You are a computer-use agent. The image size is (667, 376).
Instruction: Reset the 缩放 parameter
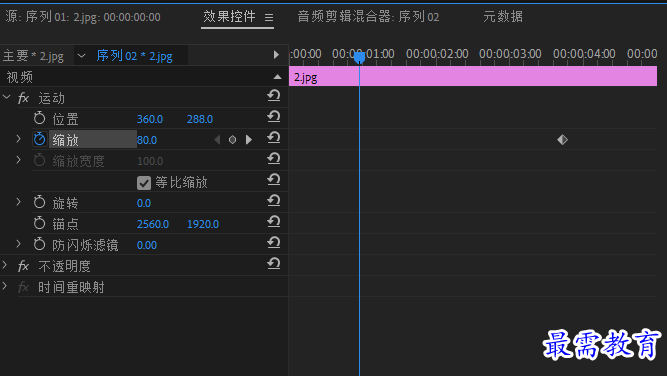(x=274, y=137)
